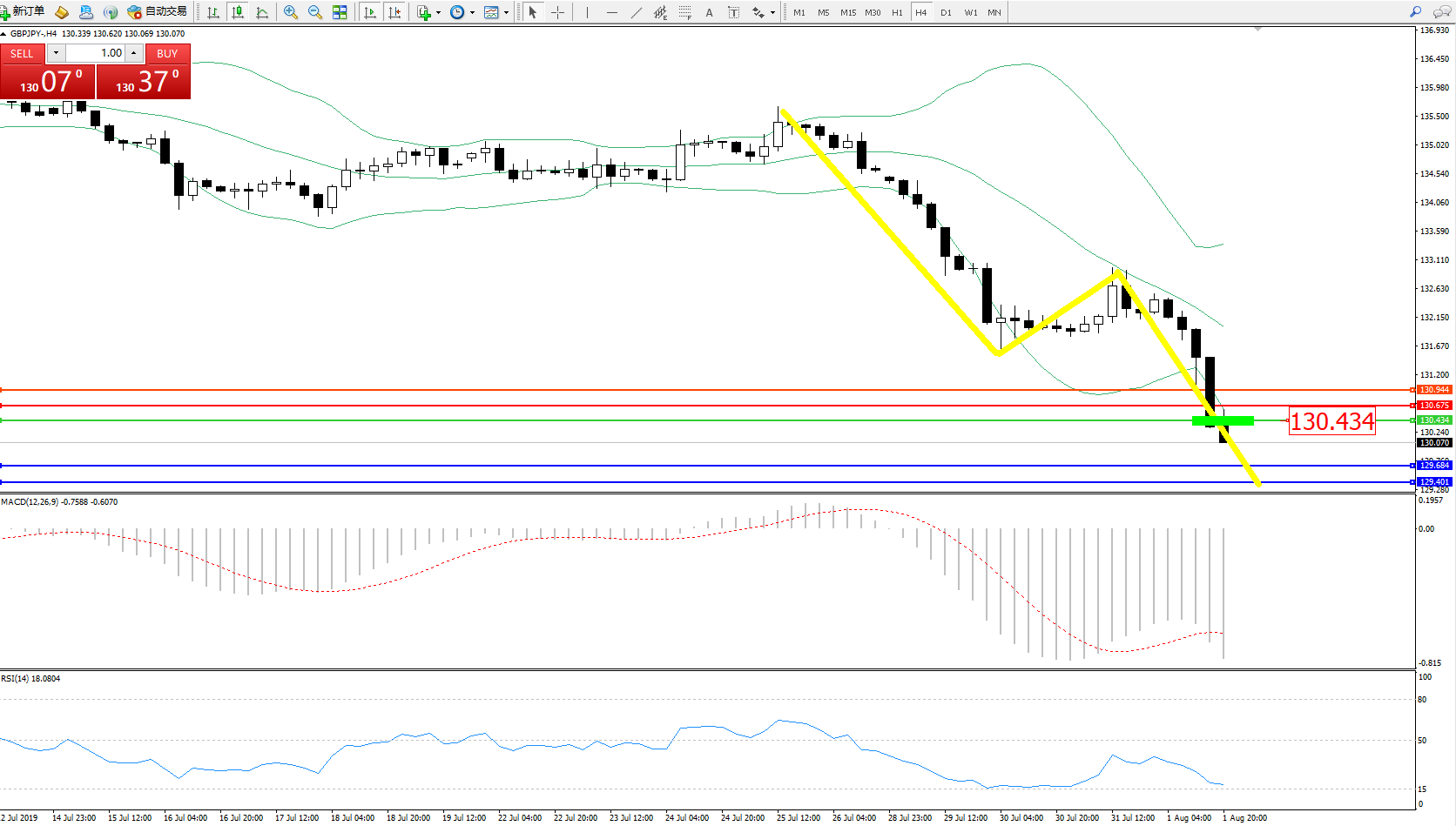Select the Crosshair cursor tool
Image resolution: width=1456 pixels, height=826 pixels.
pyautogui.click(x=557, y=12)
